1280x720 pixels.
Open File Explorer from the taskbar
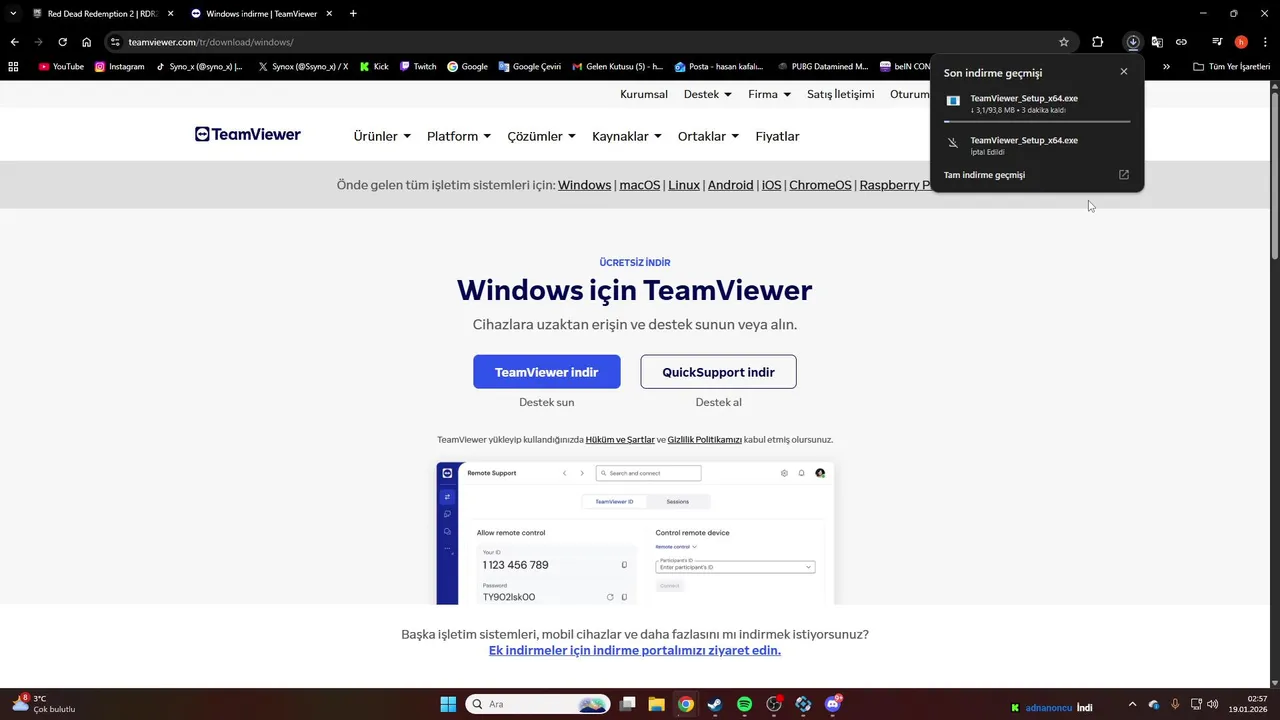pyautogui.click(x=656, y=704)
